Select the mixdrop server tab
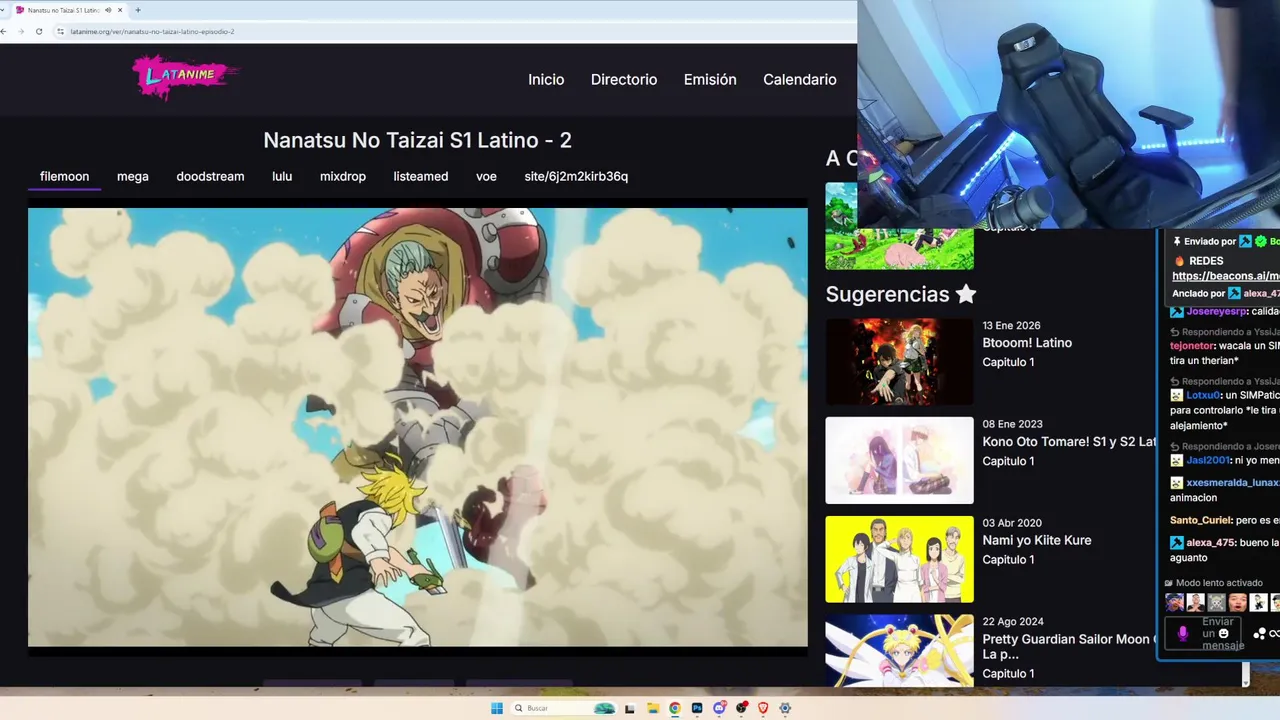The height and width of the screenshot is (720, 1280). click(x=343, y=176)
